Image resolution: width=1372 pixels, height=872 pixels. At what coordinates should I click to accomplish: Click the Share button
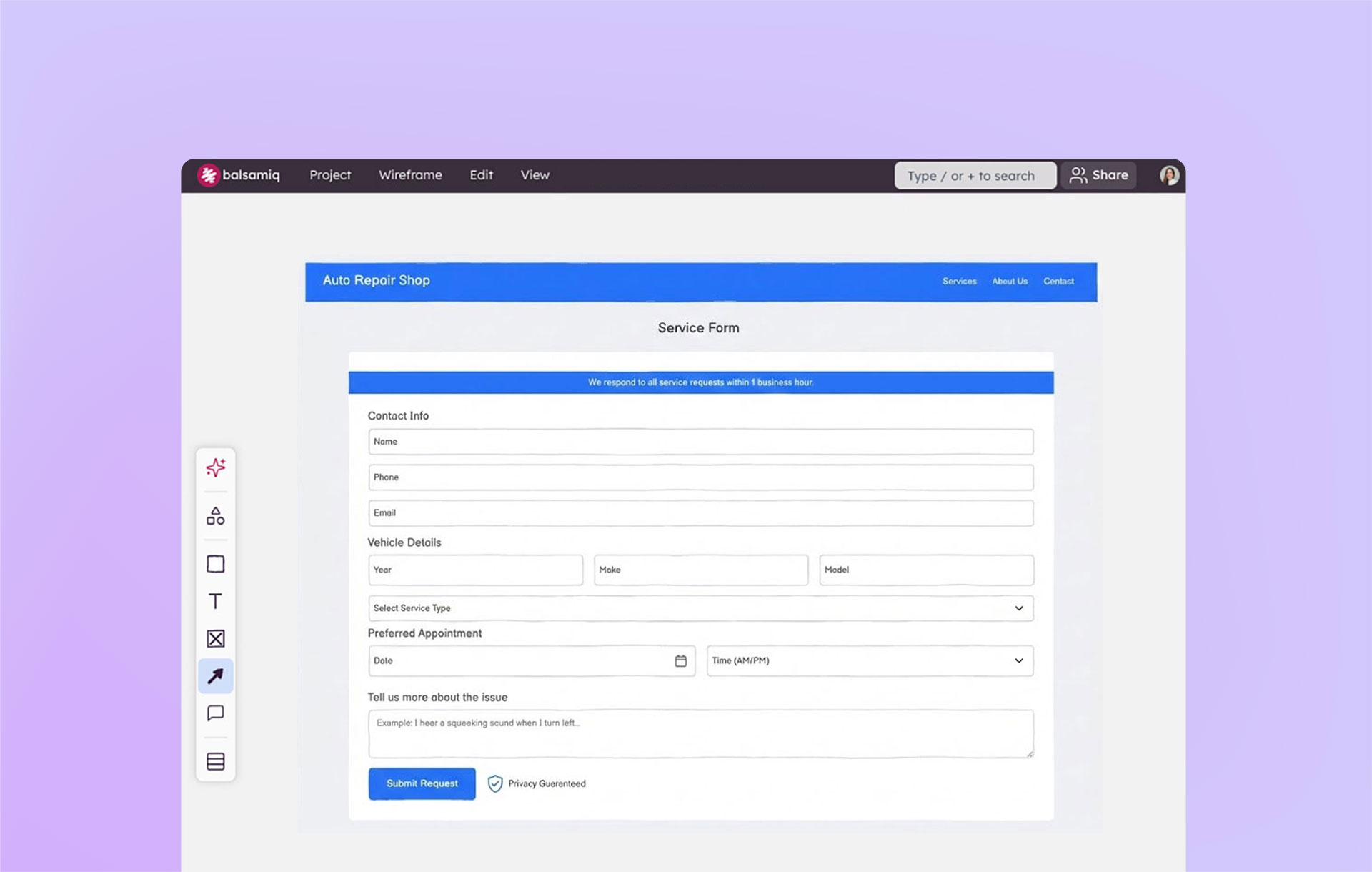pyautogui.click(x=1098, y=175)
